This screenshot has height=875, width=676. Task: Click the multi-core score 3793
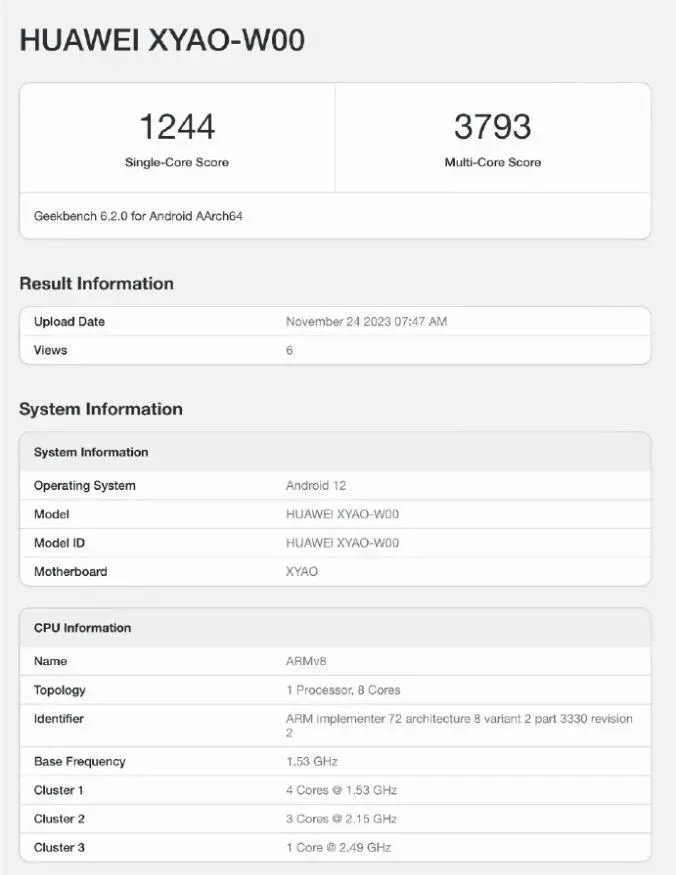tap(492, 126)
